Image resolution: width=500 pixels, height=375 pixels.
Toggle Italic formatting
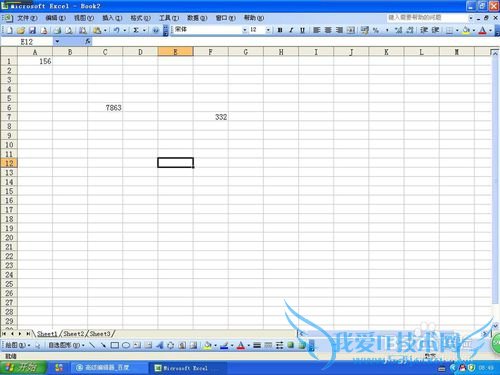pyautogui.click(x=291, y=30)
